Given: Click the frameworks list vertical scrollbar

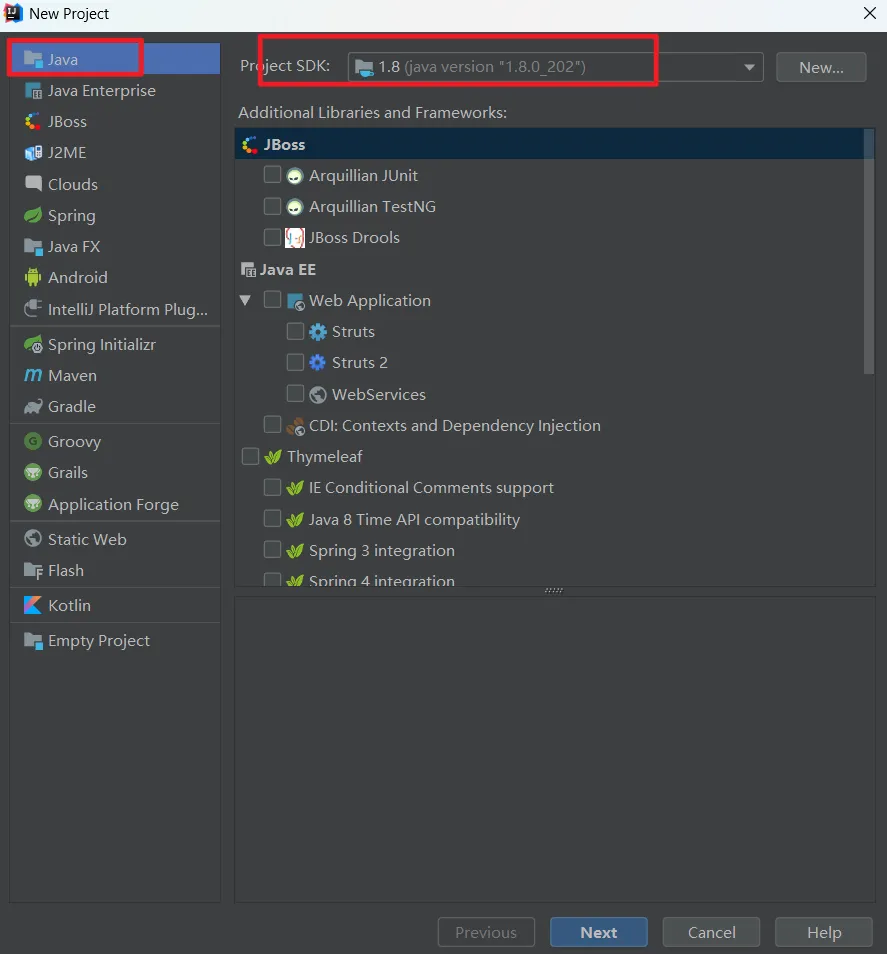Looking at the screenshot, I should click(x=869, y=251).
